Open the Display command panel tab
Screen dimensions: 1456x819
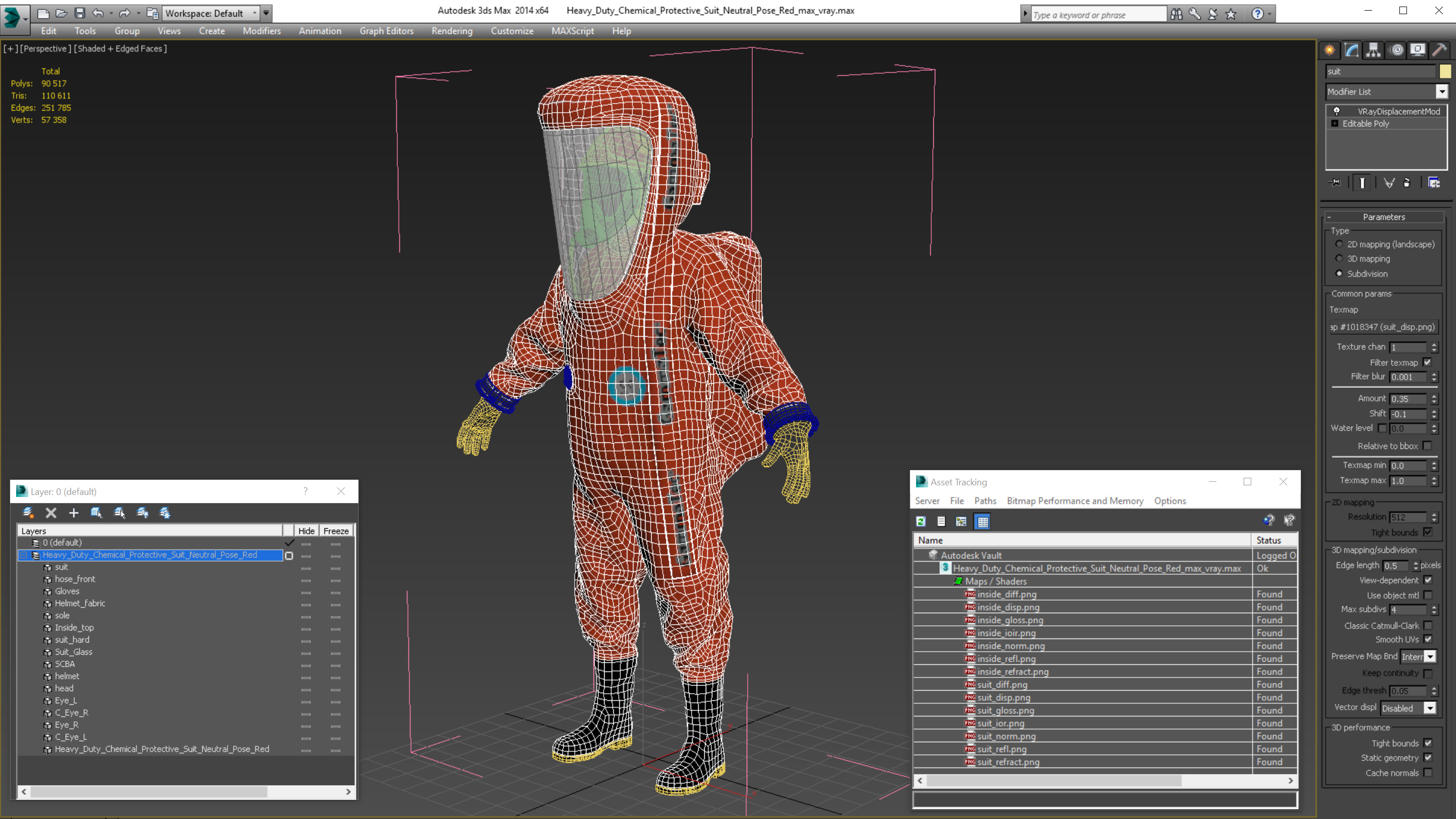[1418, 51]
